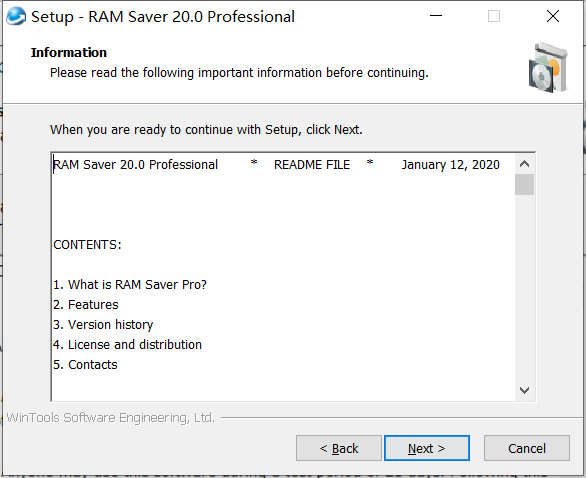This screenshot has width=586, height=478.
Task: Click the readme scrollbar down arrow
Action: [524, 390]
